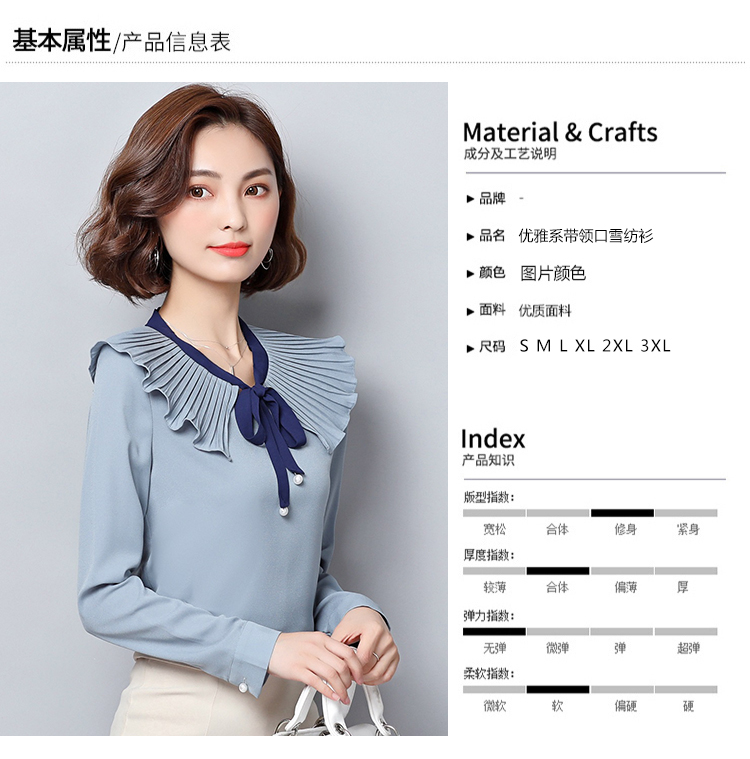Select the black 无弹 segment in 弹力指数
The image size is (750, 759).
[494, 632]
